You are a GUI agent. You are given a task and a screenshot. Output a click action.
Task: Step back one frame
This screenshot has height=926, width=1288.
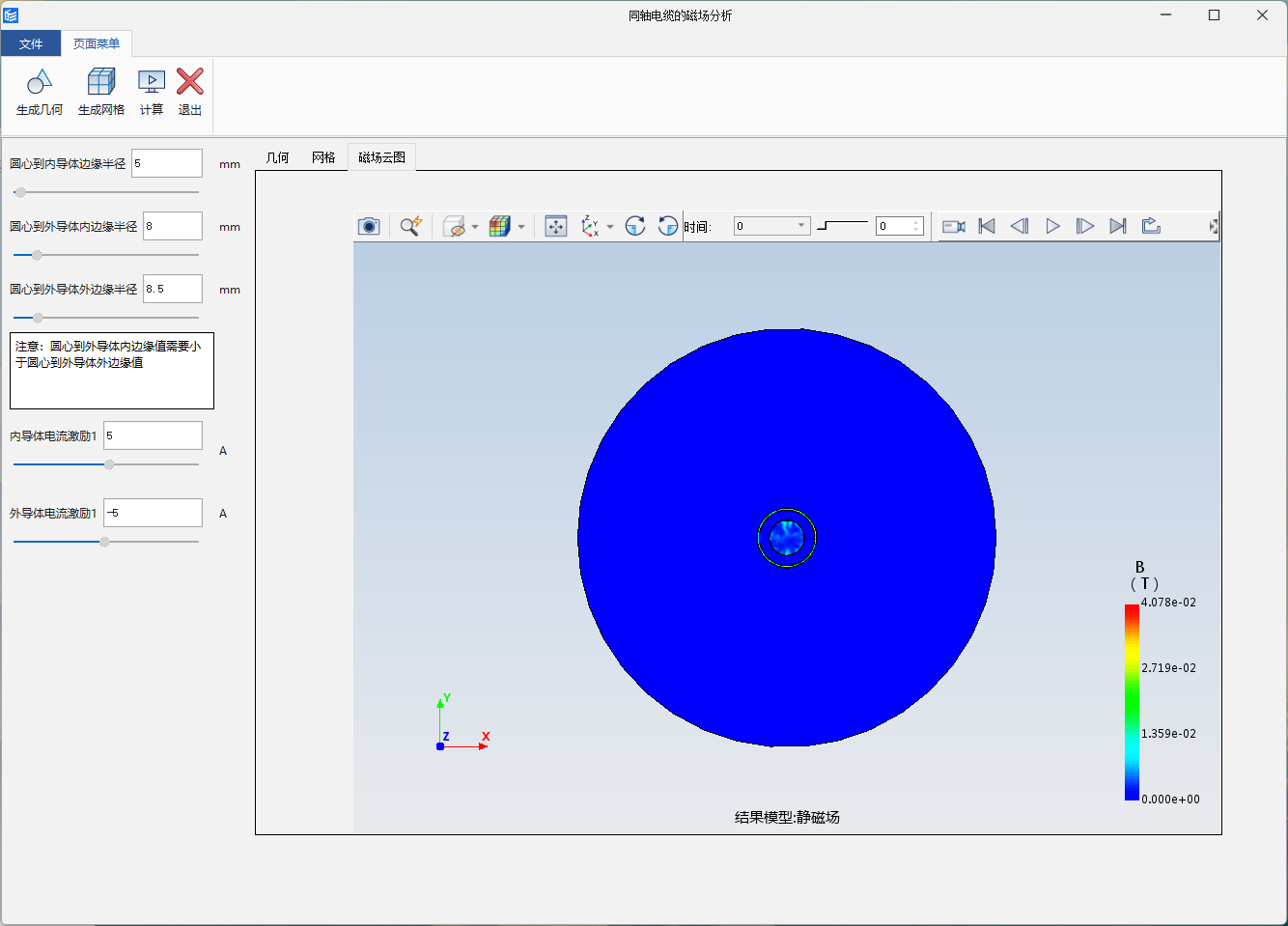[x=1020, y=226]
